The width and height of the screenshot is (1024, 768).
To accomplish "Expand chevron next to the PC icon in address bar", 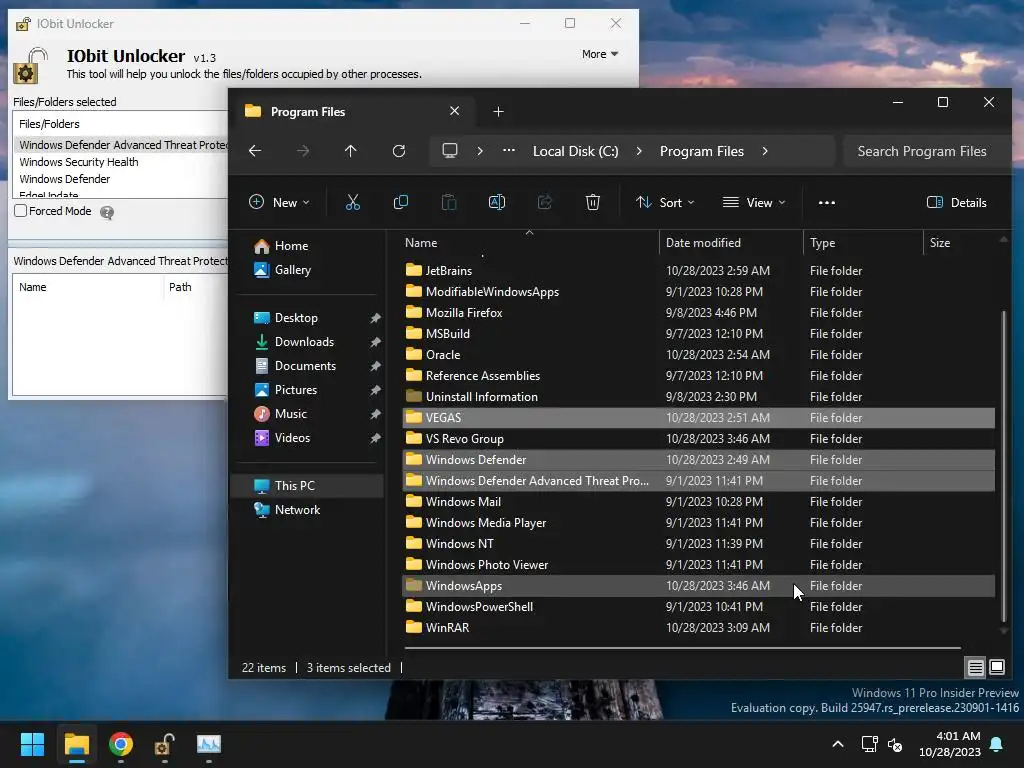I will pyautogui.click(x=480, y=151).
